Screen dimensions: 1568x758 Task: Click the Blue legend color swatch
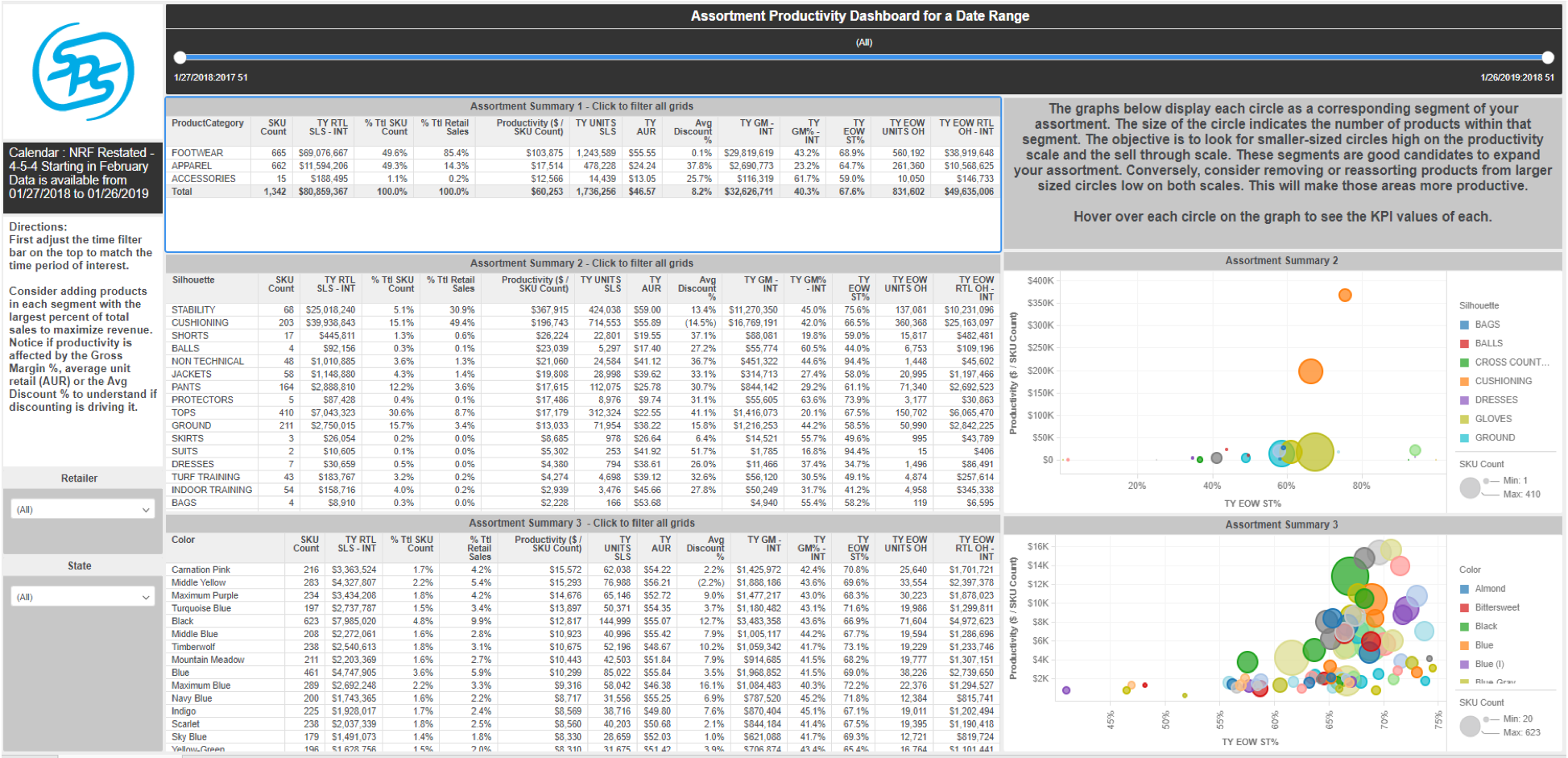1464,645
